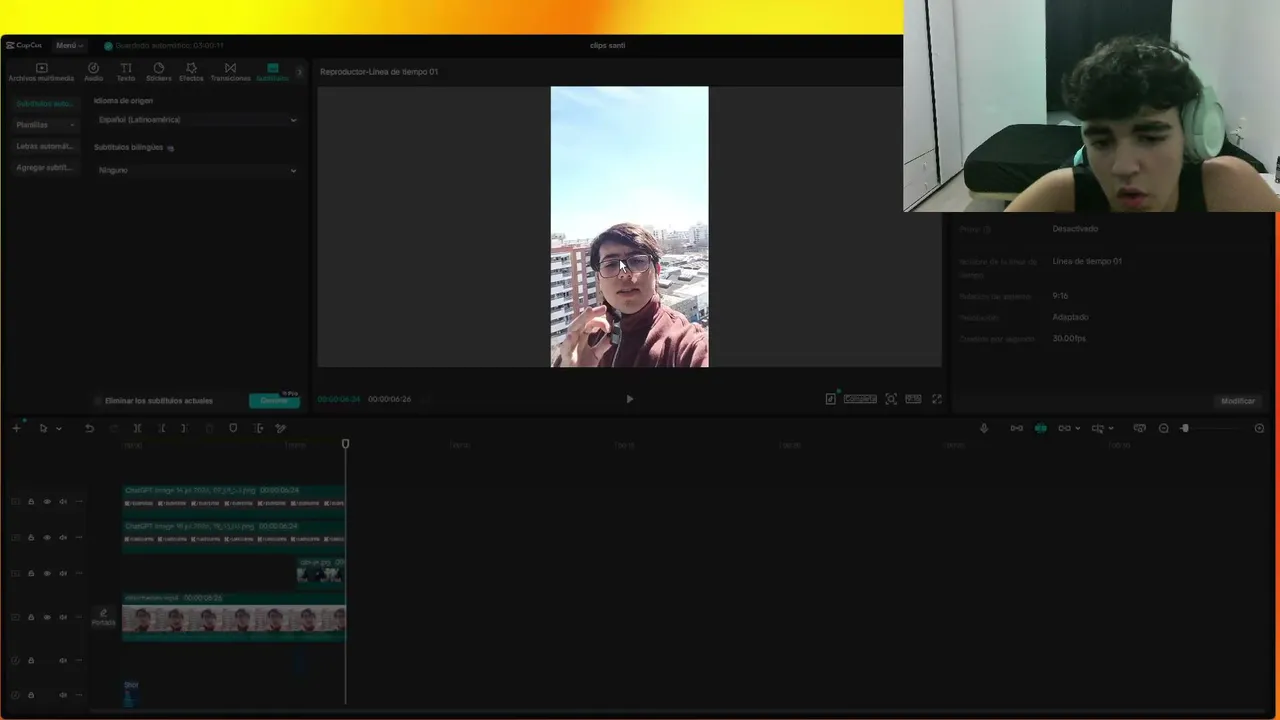Lock the main video track with Portada
Viewport: 1280px width, 720px height.
tap(31, 618)
